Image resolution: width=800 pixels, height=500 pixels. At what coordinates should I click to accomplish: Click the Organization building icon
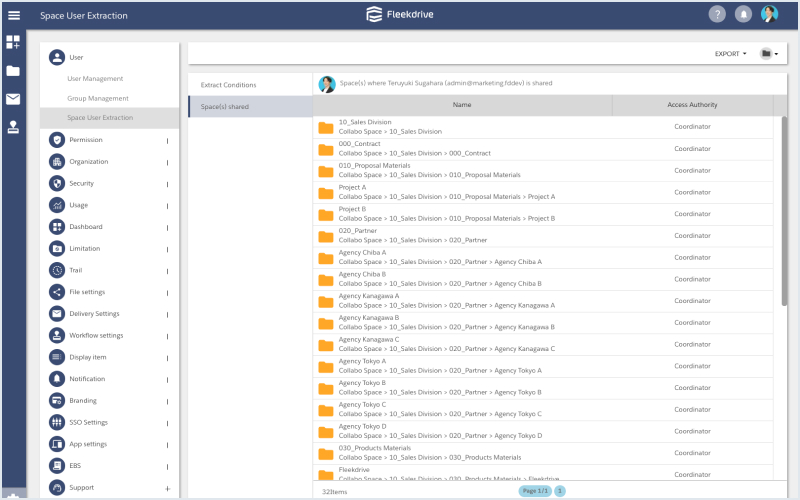(57, 161)
